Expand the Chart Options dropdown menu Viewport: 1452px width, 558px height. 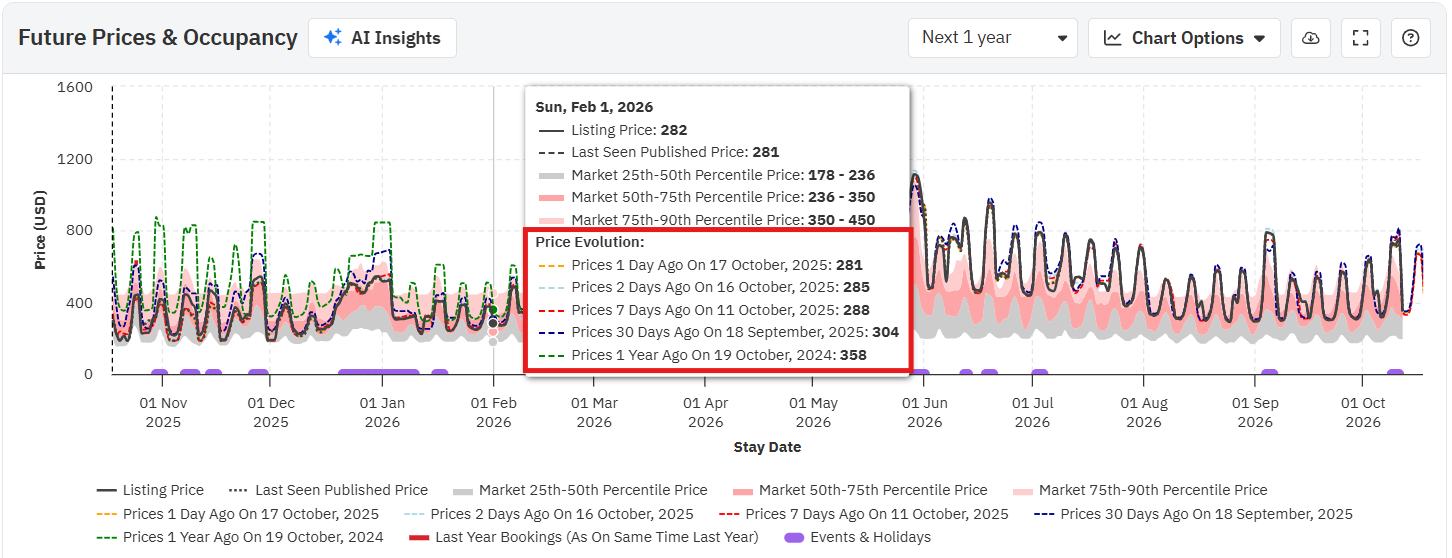click(1184, 38)
